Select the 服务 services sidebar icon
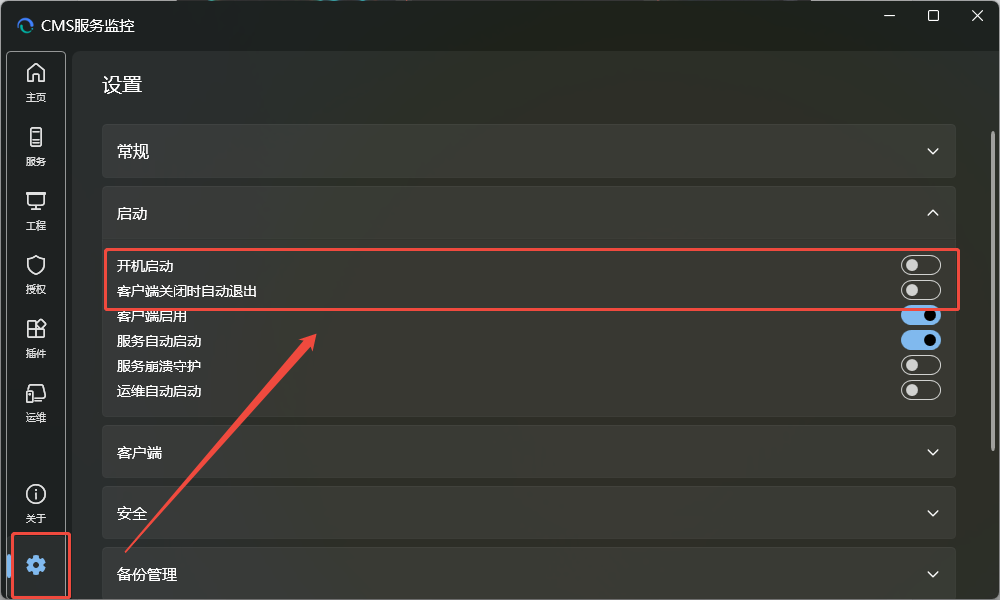The width and height of the screenshot is (1000, 600). (36, 145)
